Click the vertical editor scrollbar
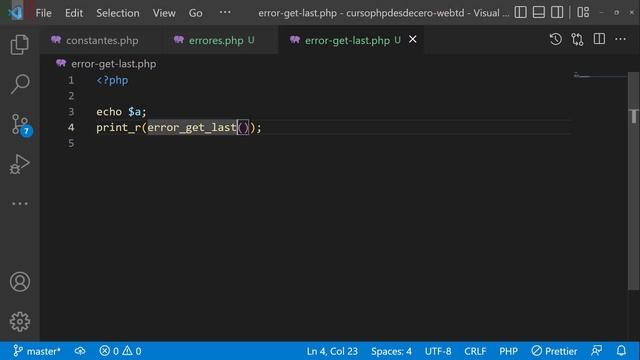 click(x=633, y=181)
